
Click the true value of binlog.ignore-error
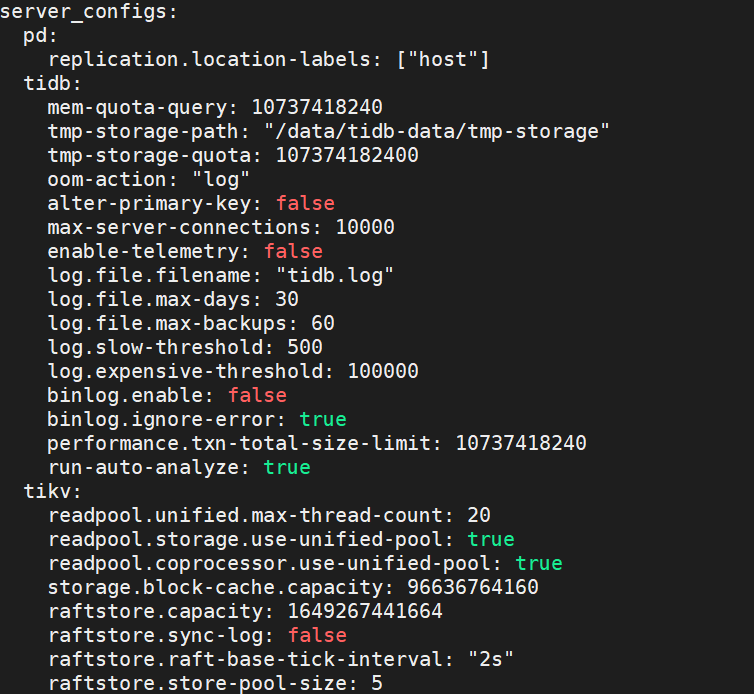pyautogui.click(x=323, y=419)
